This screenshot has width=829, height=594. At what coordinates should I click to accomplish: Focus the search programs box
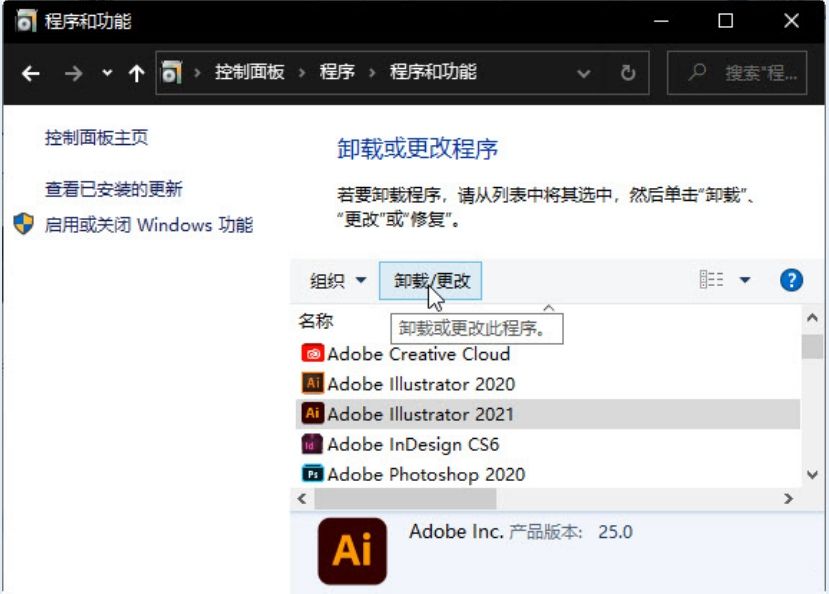[737, 72]
